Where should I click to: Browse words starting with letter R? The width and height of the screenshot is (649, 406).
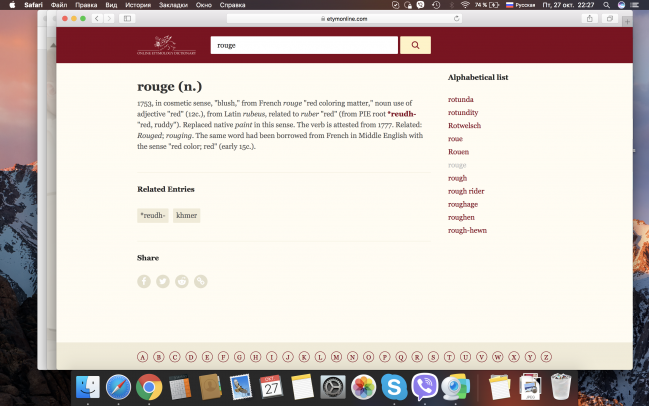point(417,356)
